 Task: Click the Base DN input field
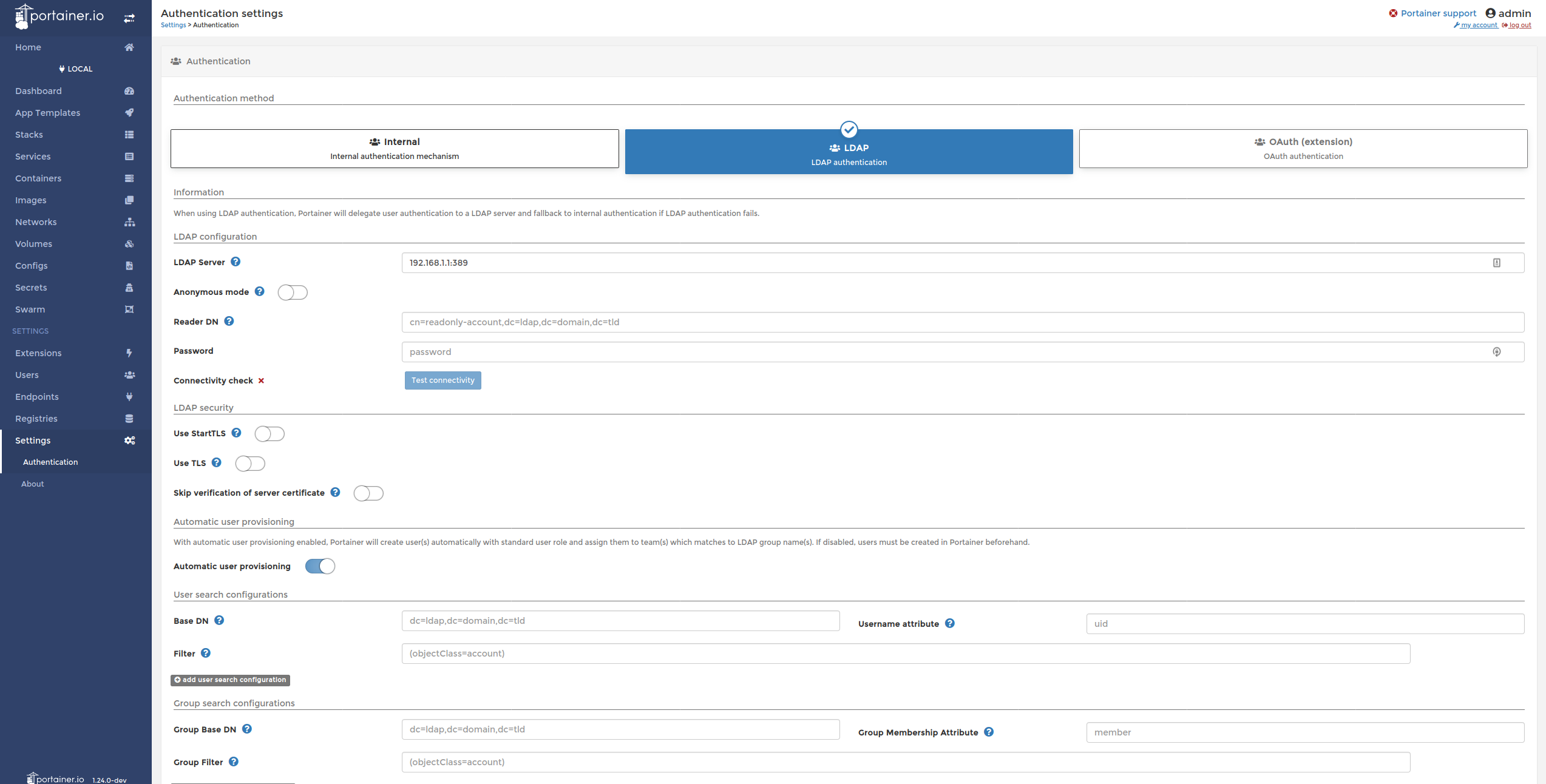coord(620,621)
